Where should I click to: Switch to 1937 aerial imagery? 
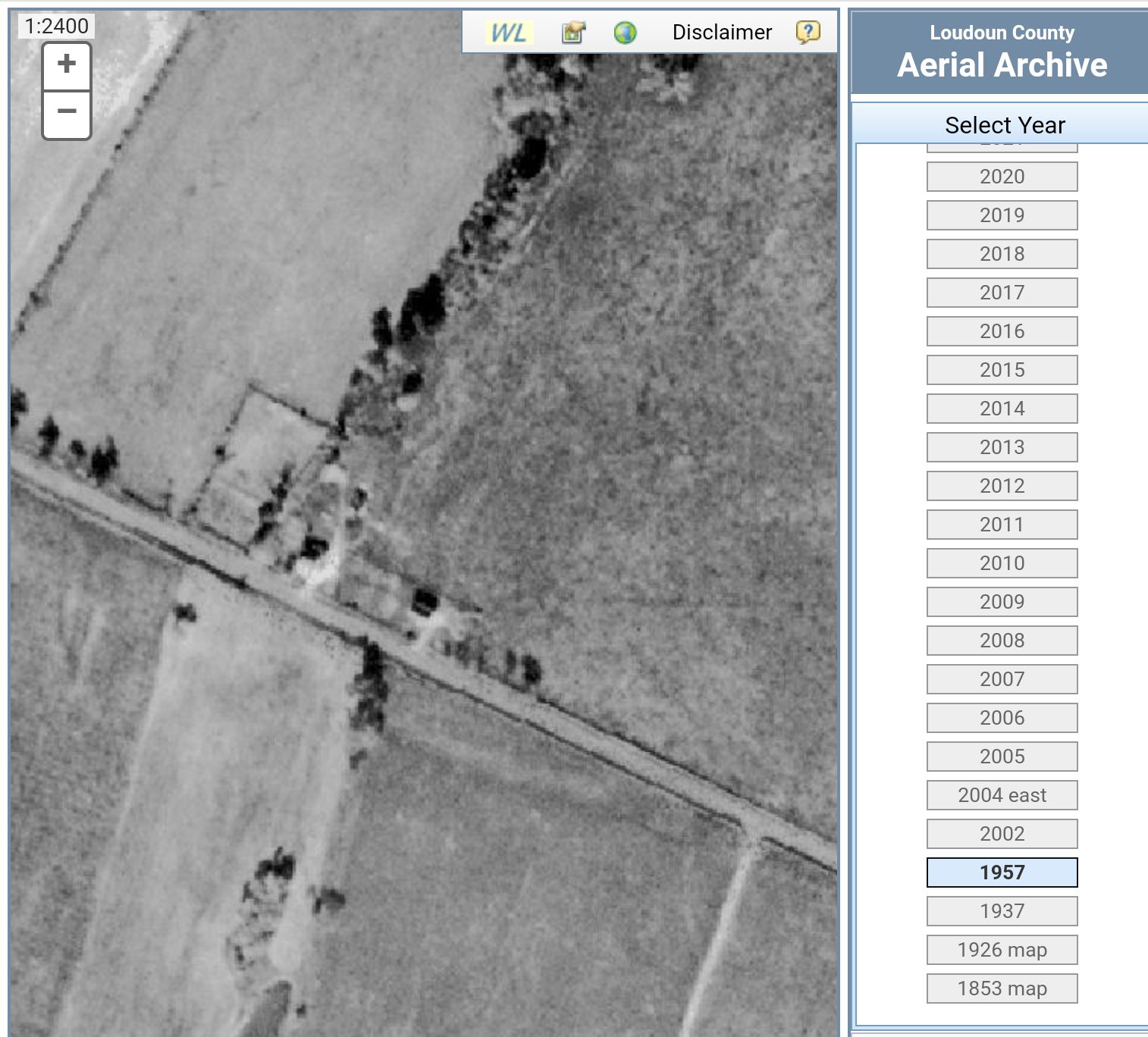[x=1002, y=911]
